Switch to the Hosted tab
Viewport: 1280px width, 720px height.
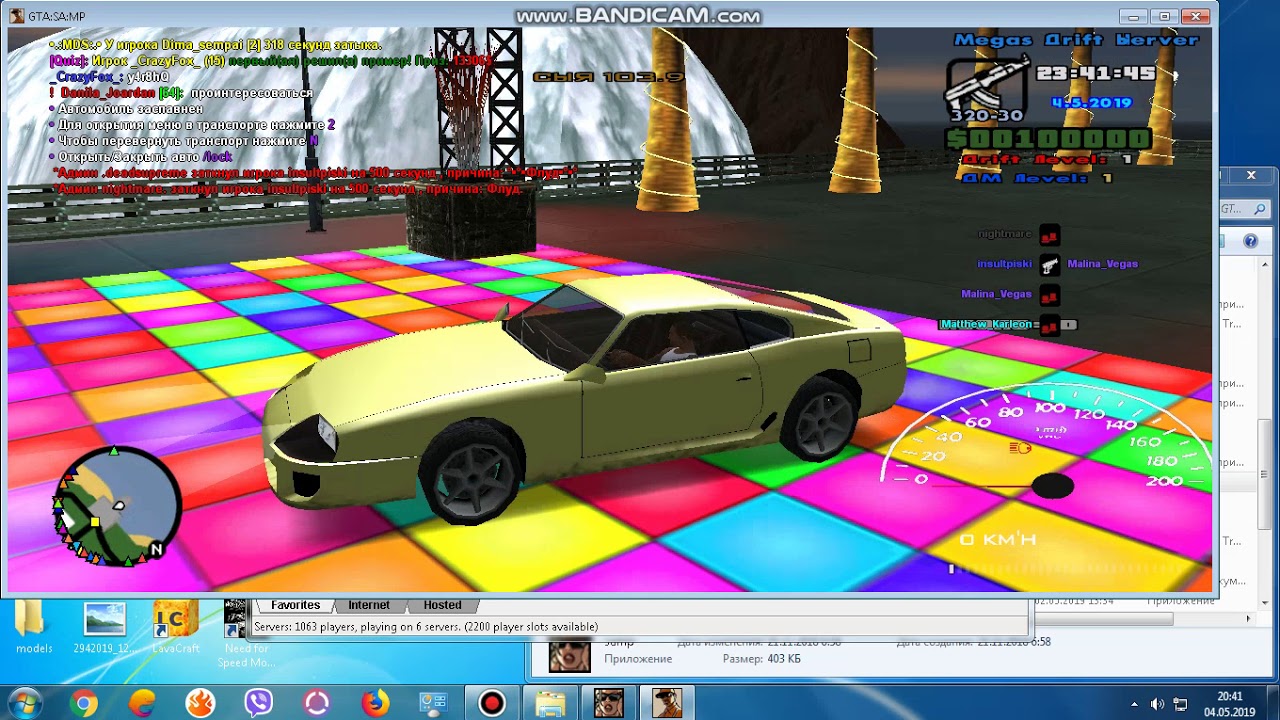[442, 605]
